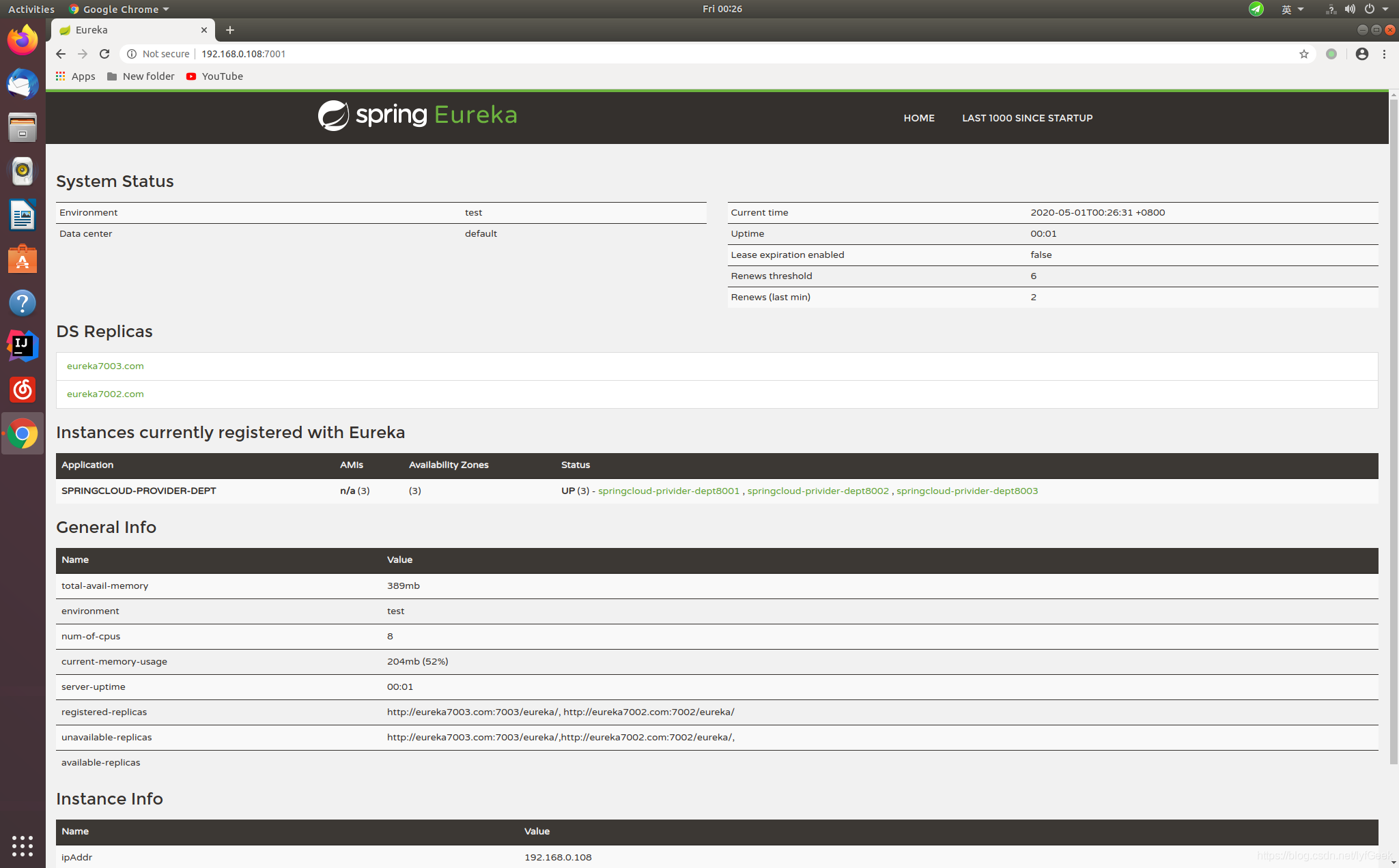Click the green extension icon in toolbar
The image size is (1399, 868).
[1331, 54]
